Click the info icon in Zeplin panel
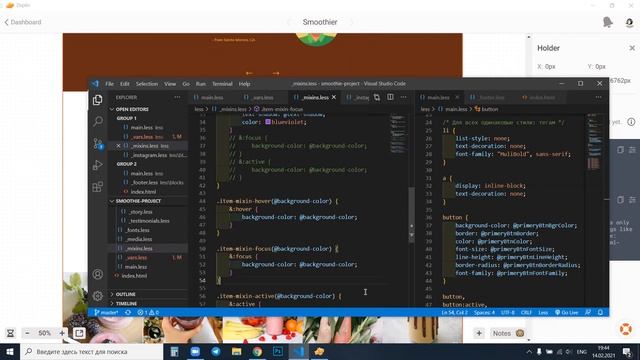 (631, 122)
